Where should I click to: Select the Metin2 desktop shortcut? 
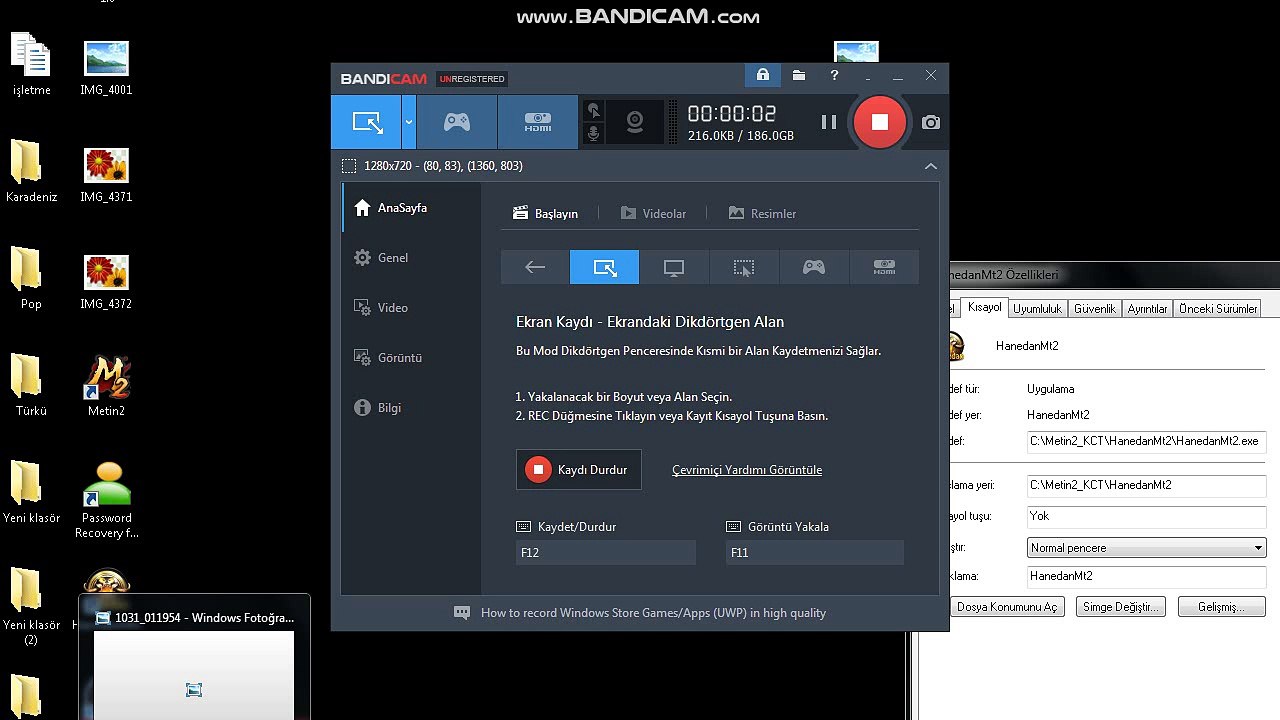coord(106,386)
